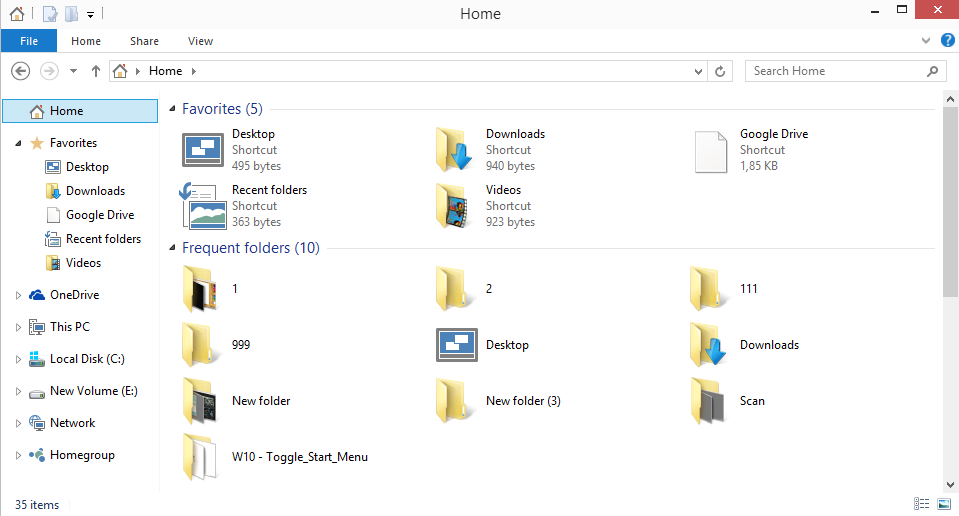Switch to the Home ribbon tab
Screen dimensions: 959x516
pos(86,41)
